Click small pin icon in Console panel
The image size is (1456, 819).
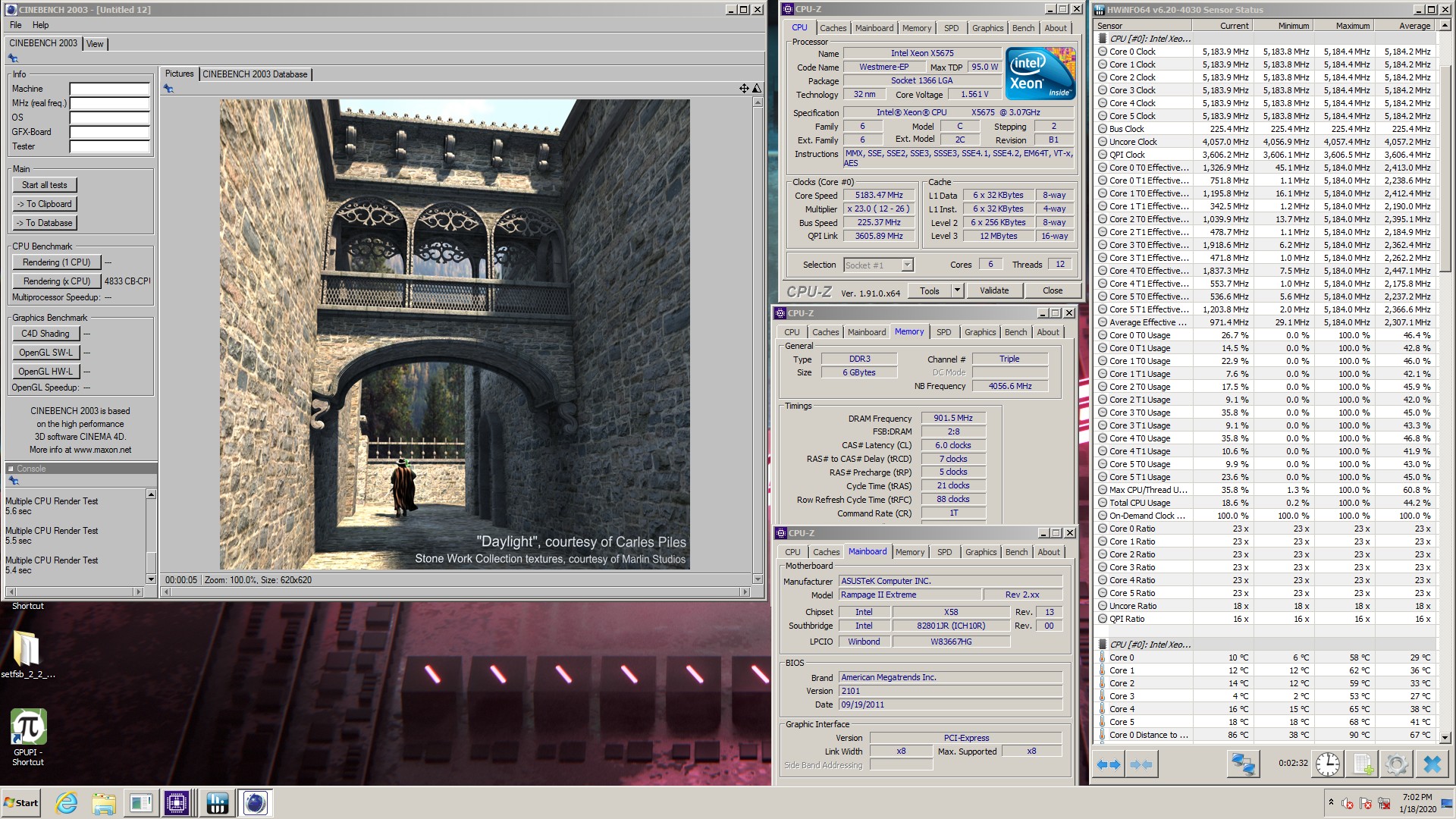13,481
